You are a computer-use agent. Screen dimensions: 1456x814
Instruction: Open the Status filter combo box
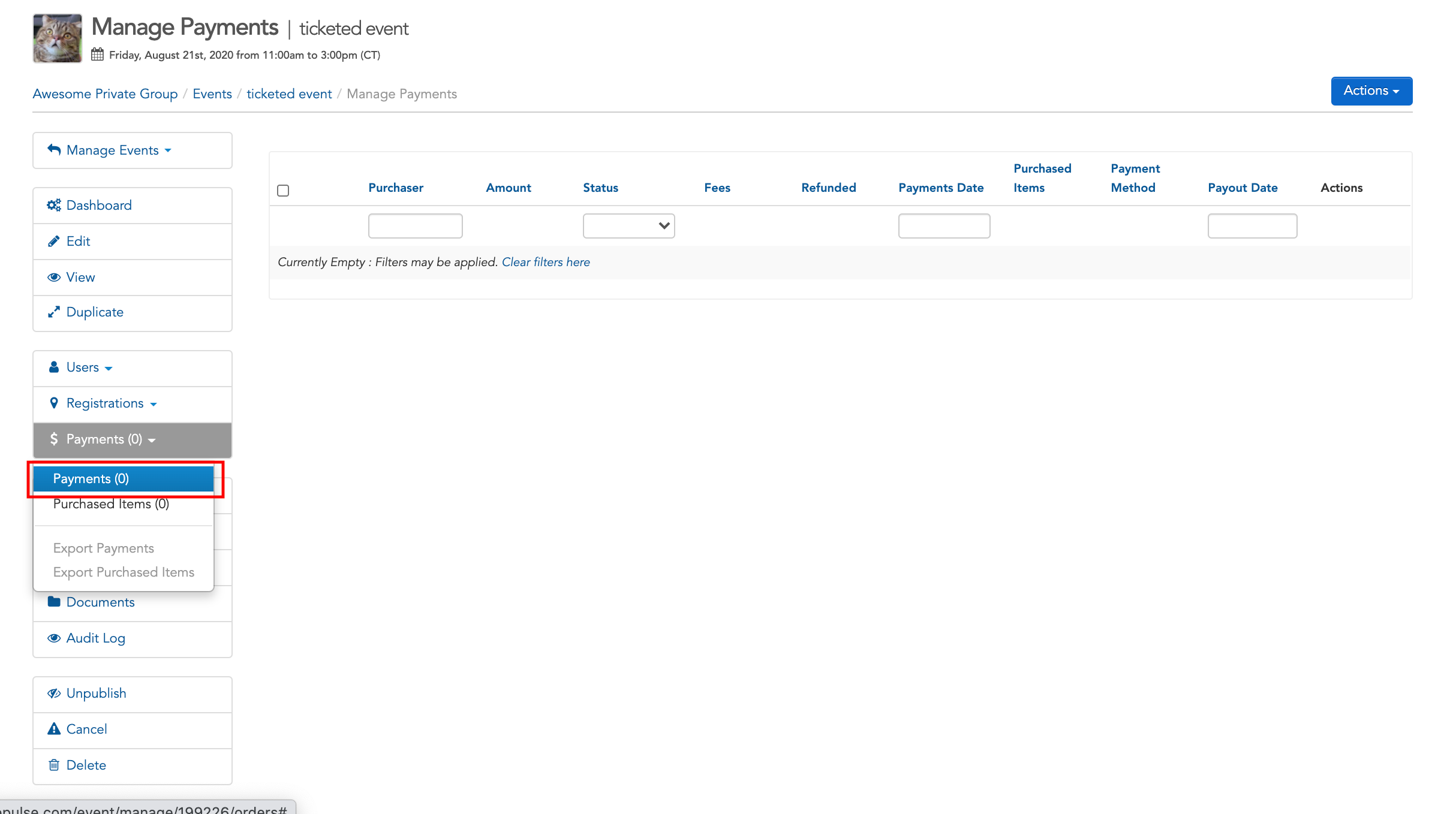coord(628,226)
